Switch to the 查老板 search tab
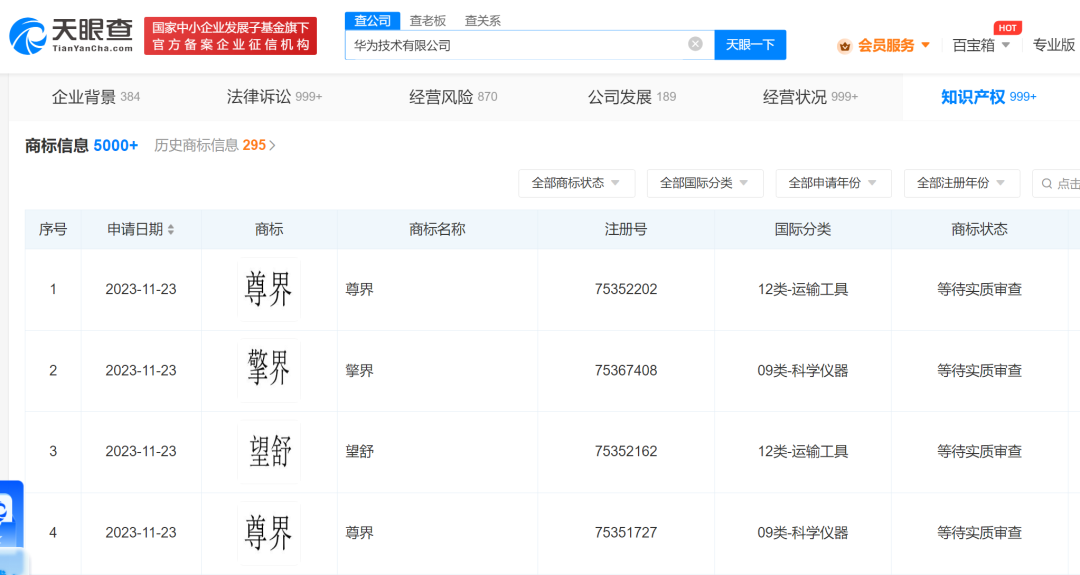 (428, 21)
